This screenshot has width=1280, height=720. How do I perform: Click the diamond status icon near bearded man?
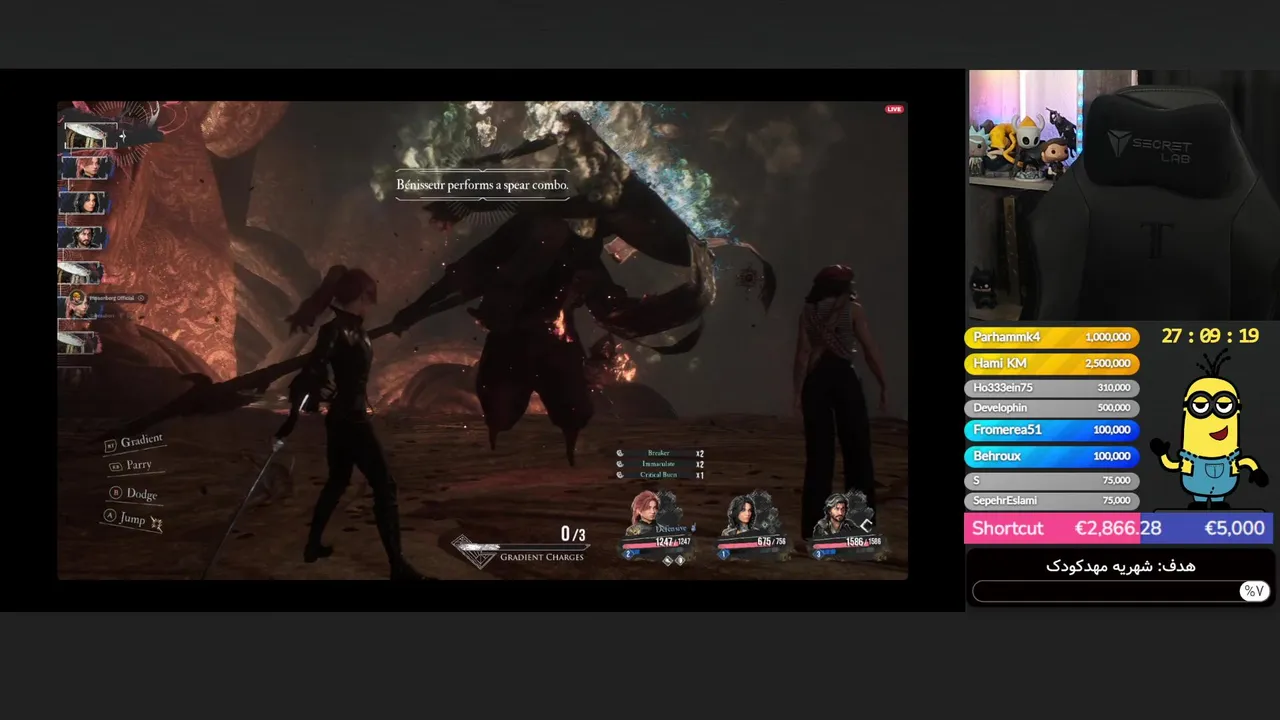click(x=866, y=524)
